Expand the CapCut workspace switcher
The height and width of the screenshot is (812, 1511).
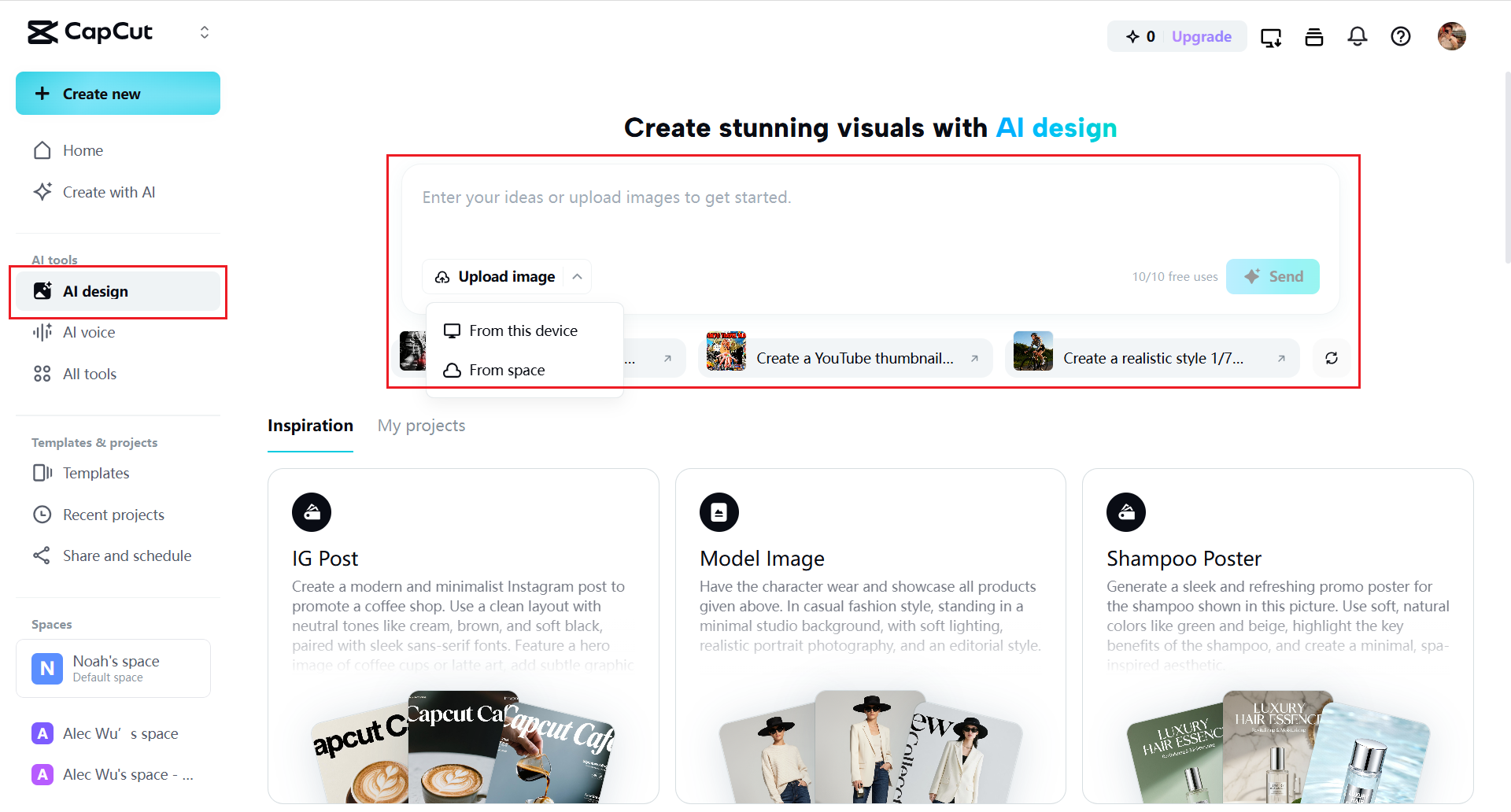[x=205, y=32]
